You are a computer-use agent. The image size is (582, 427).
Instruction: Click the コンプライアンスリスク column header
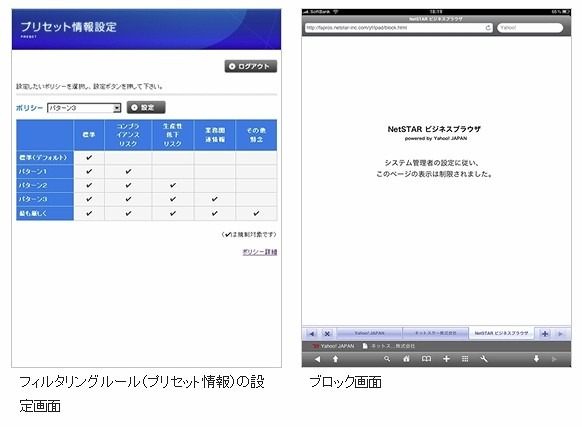(x=128, y=135)
